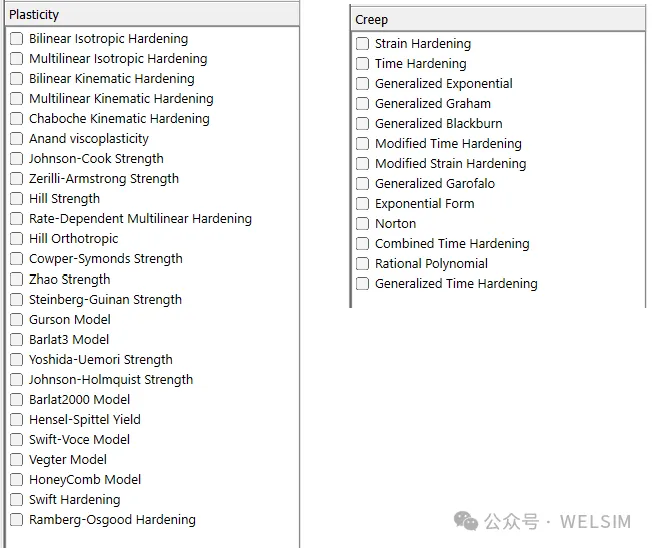Check the Hill Orthotropic option
This screenshot has height=548, width=653.
click(x=17, y=239)
